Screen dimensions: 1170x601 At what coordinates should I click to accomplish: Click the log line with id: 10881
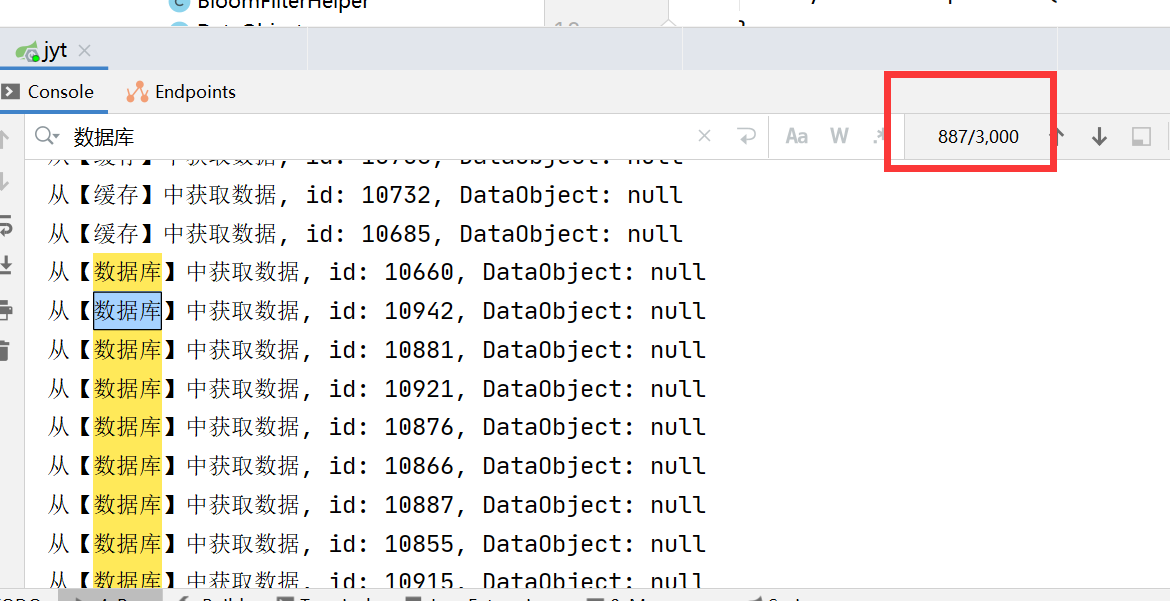(377, 349)
